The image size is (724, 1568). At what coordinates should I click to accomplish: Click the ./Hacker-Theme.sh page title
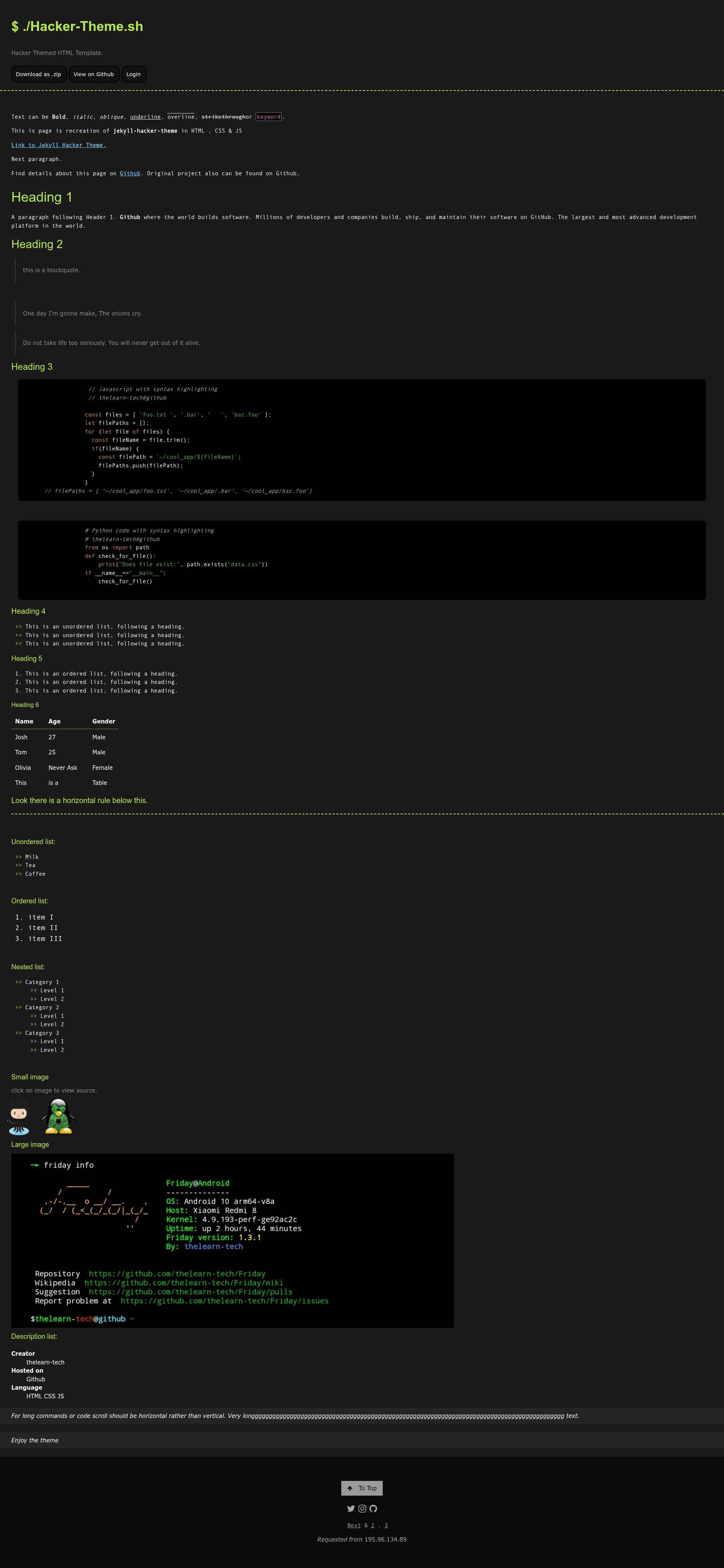(x=77, y=26)
